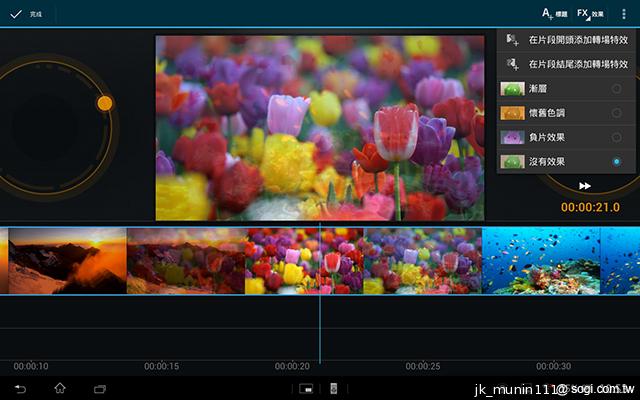Select the bright tulip clip in timeline
Image resolution: width=640 pixels, height=400 pixels.
(304, 261)
